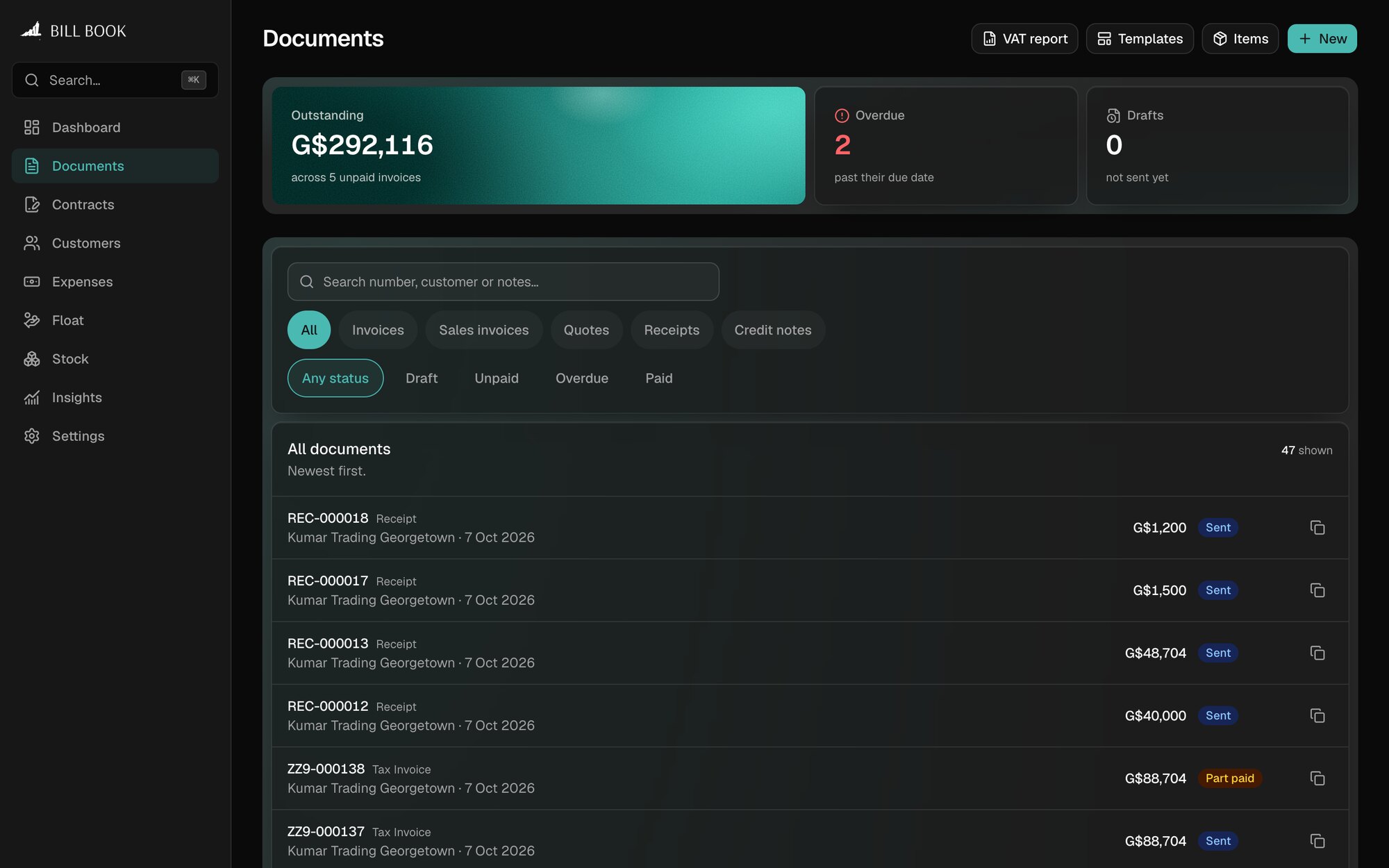Viewport: 1389px width, 868px height.
Task: Open the Outstanding G$292,116 summary card
Action: point(538,145)
